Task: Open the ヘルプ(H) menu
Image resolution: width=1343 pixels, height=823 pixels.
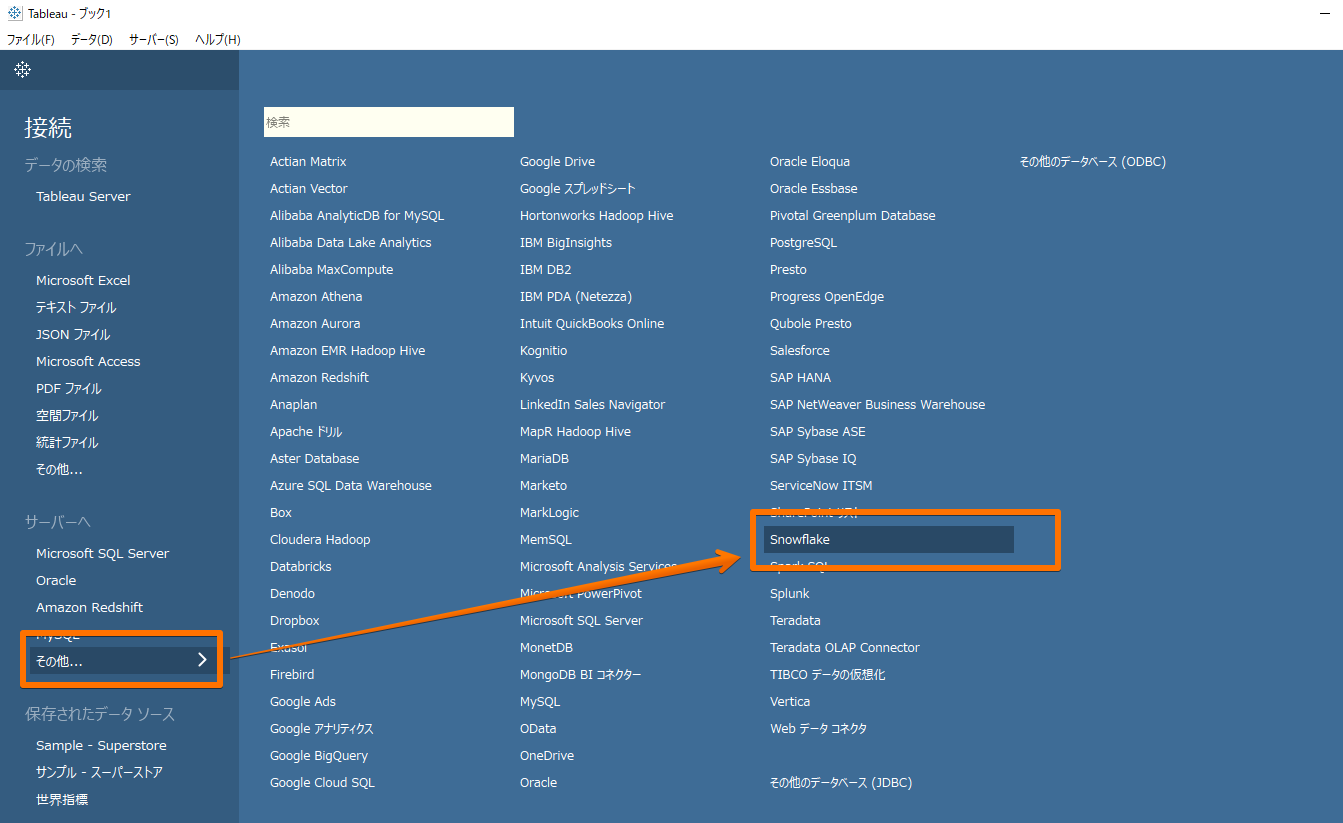Action: [x=217, y=40]
